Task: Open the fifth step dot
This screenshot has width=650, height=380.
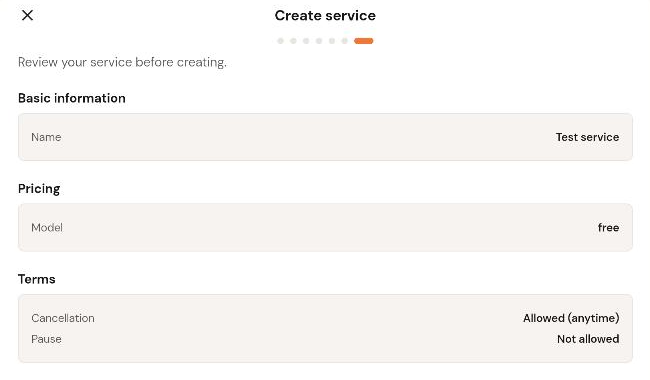Action: pyautogui.click(x=332, y=41)
